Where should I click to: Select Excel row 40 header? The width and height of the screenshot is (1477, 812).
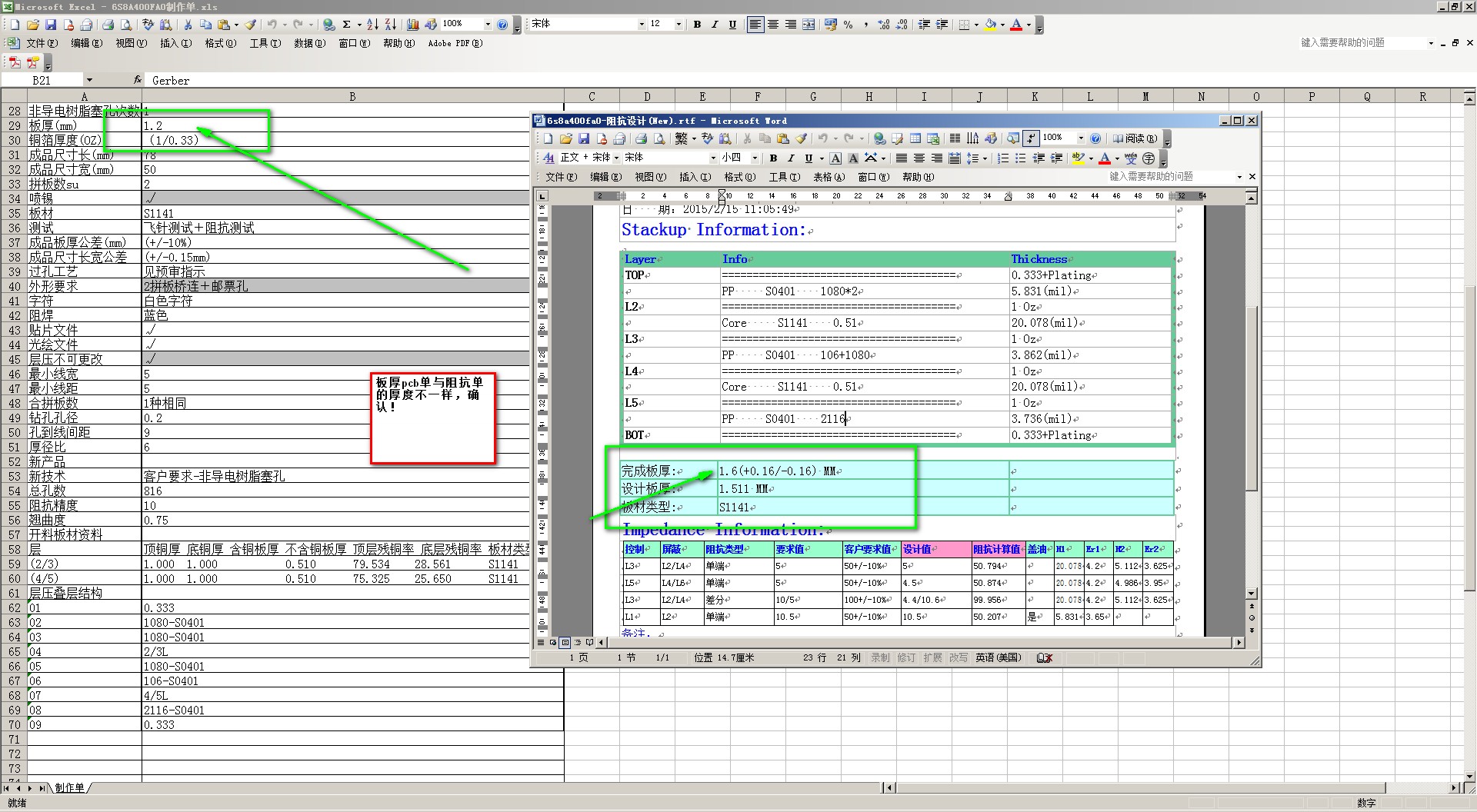[x=15, y=286]
